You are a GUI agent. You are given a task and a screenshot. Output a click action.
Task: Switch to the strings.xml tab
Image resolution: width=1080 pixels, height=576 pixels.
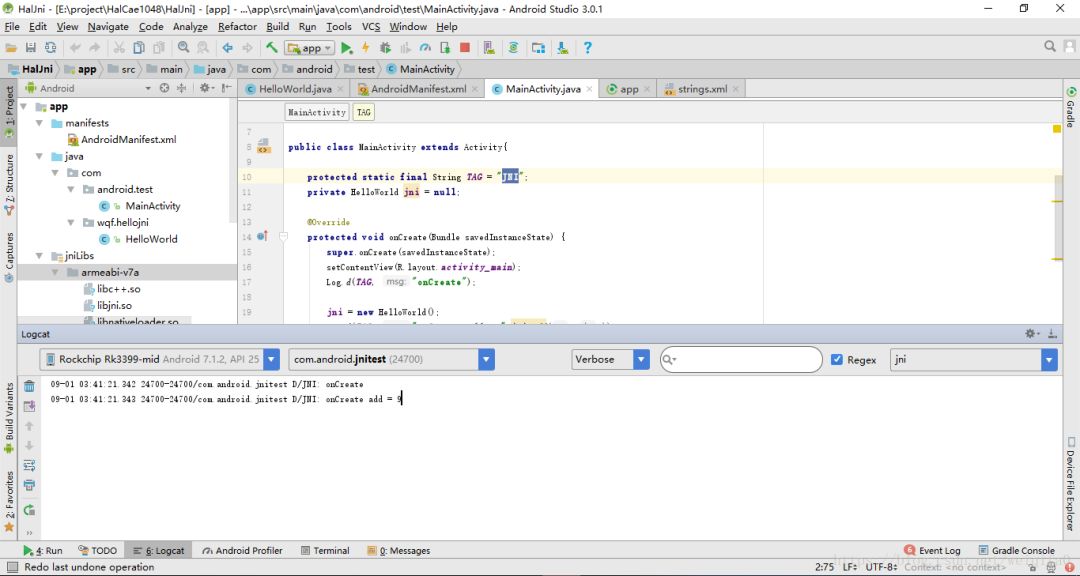pyautogui.click(x=702, y=90)
